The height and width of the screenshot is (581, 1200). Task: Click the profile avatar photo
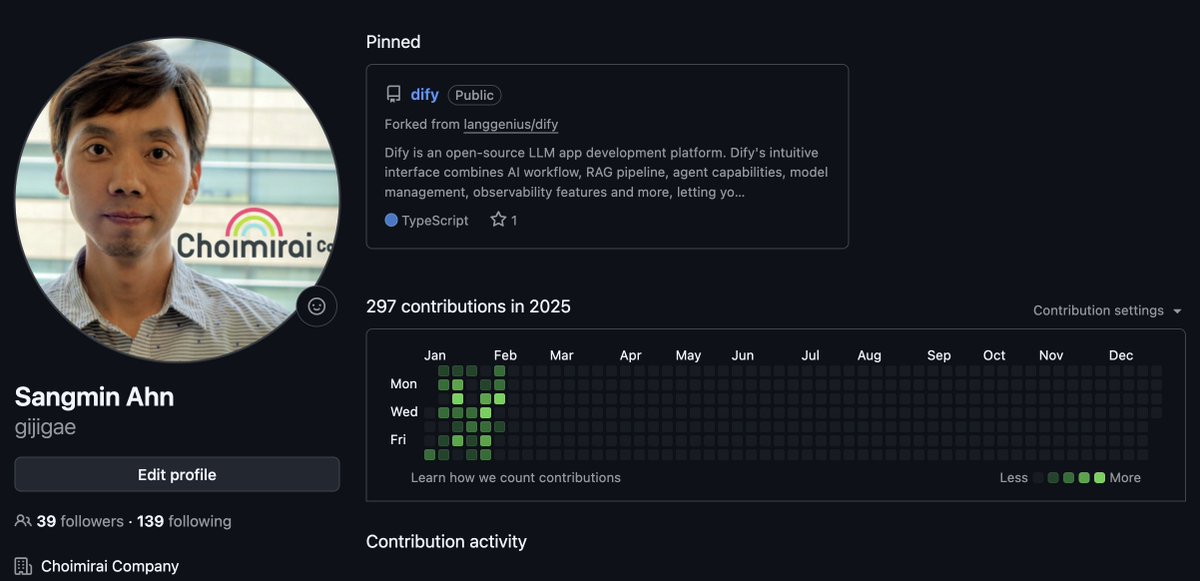point(177,199)
